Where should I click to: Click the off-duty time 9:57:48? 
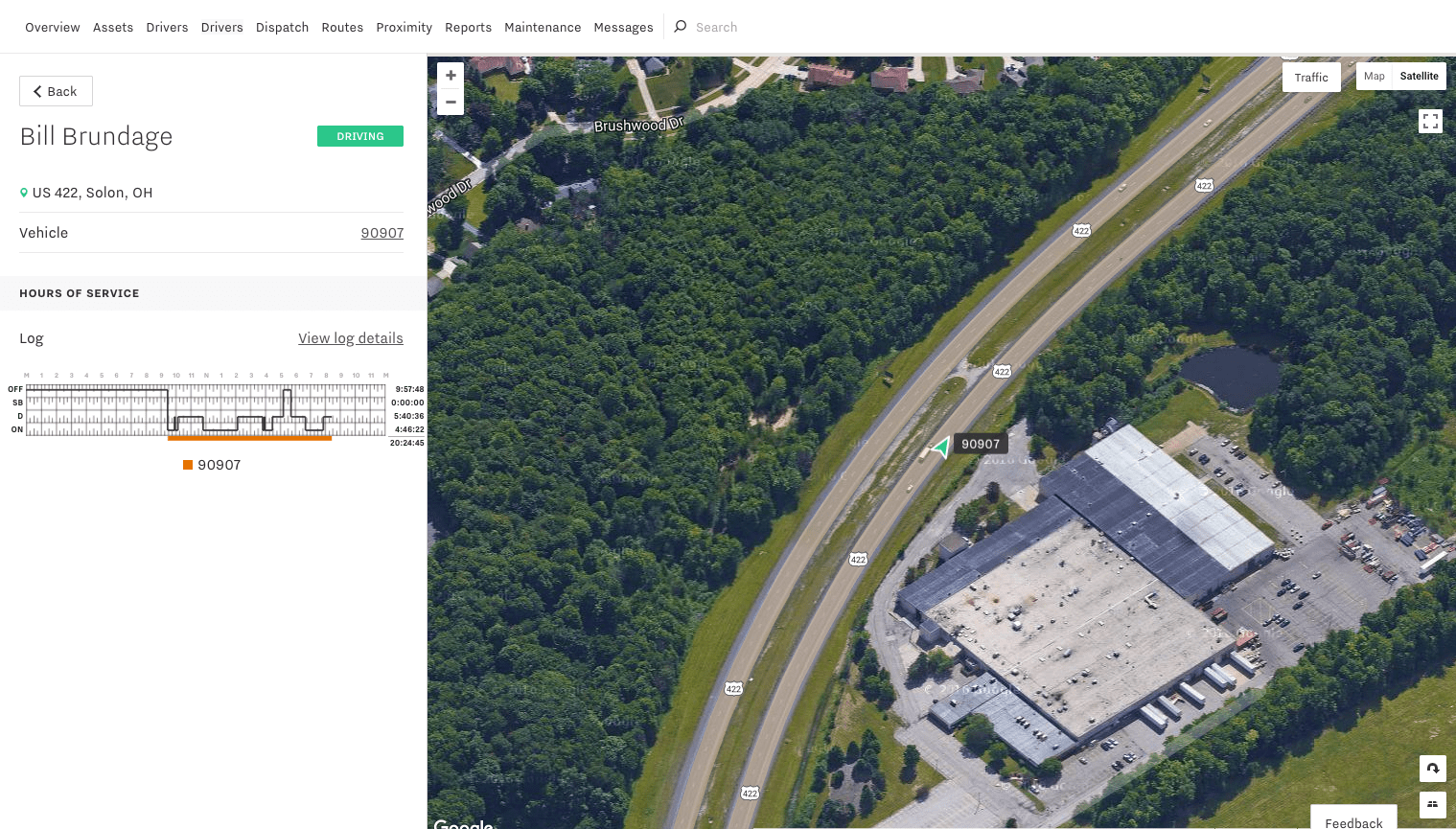pos(409,389)
